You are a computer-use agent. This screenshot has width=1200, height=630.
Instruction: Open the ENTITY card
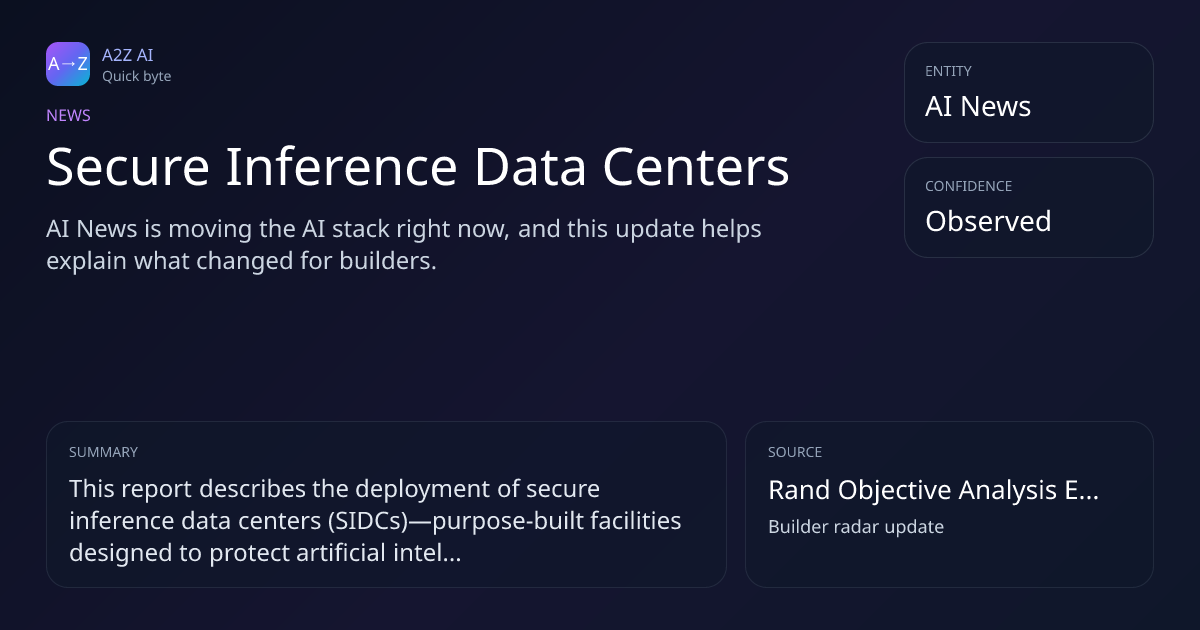coord(1029,92)
